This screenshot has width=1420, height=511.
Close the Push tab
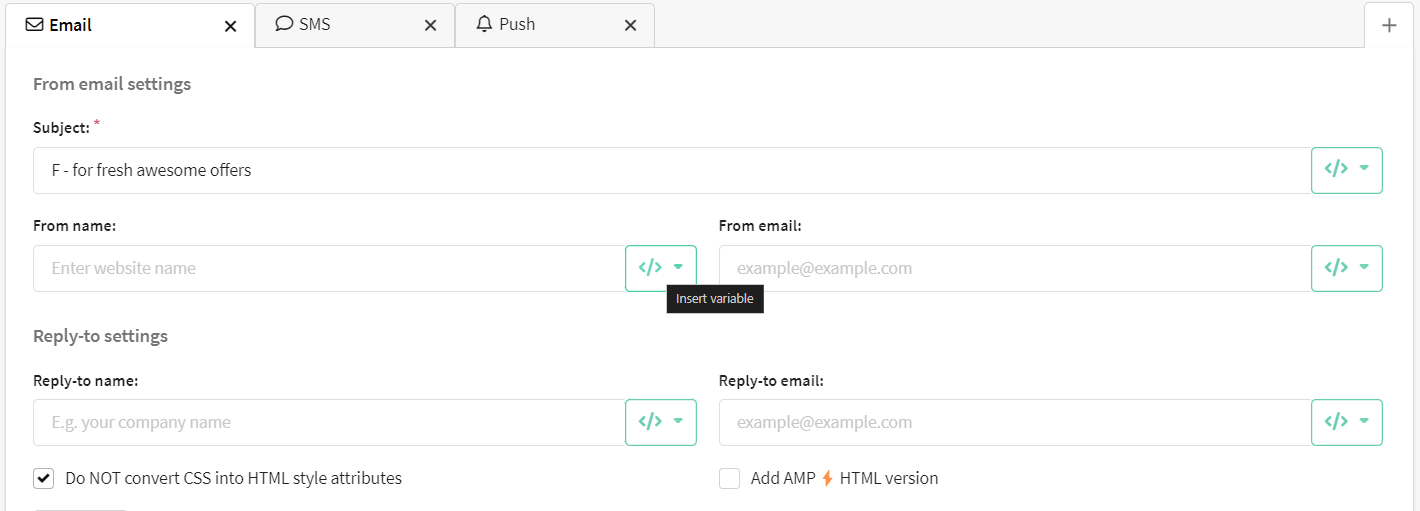(x=630, y=26)
